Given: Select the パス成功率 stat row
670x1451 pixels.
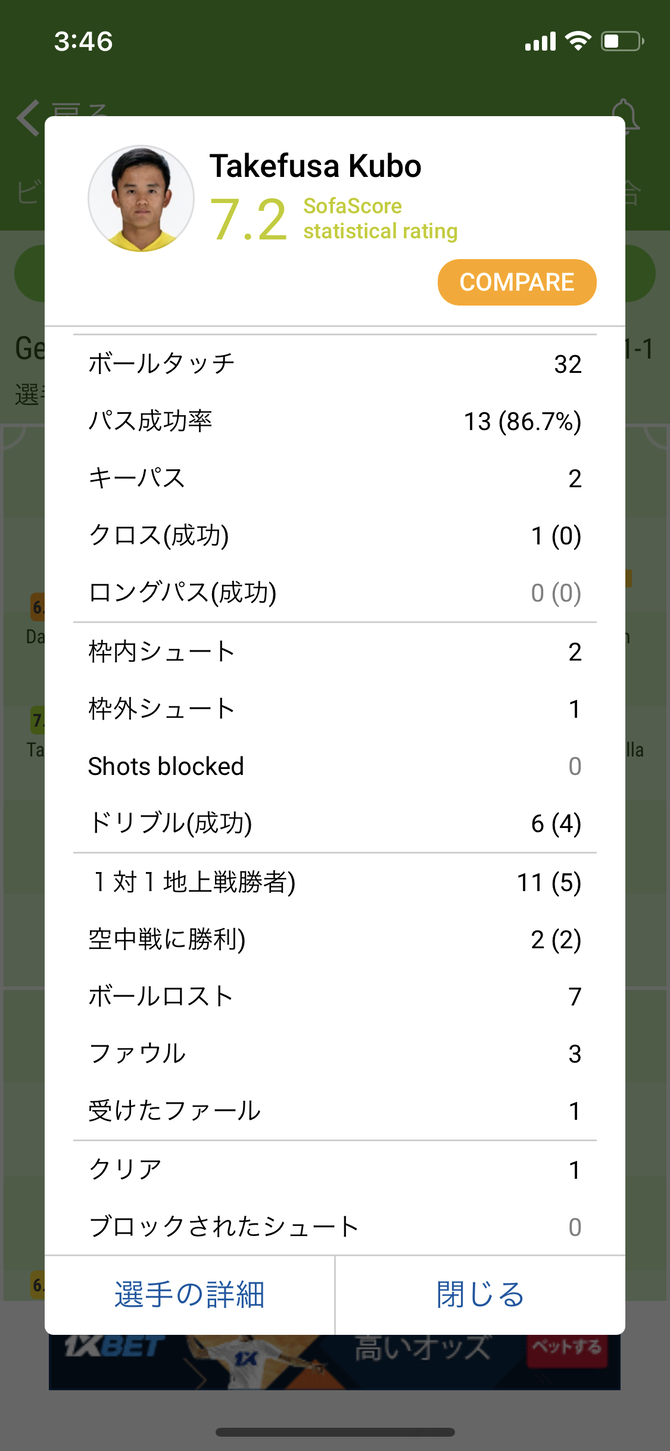Looking at the screenshot, I should 335,421.
